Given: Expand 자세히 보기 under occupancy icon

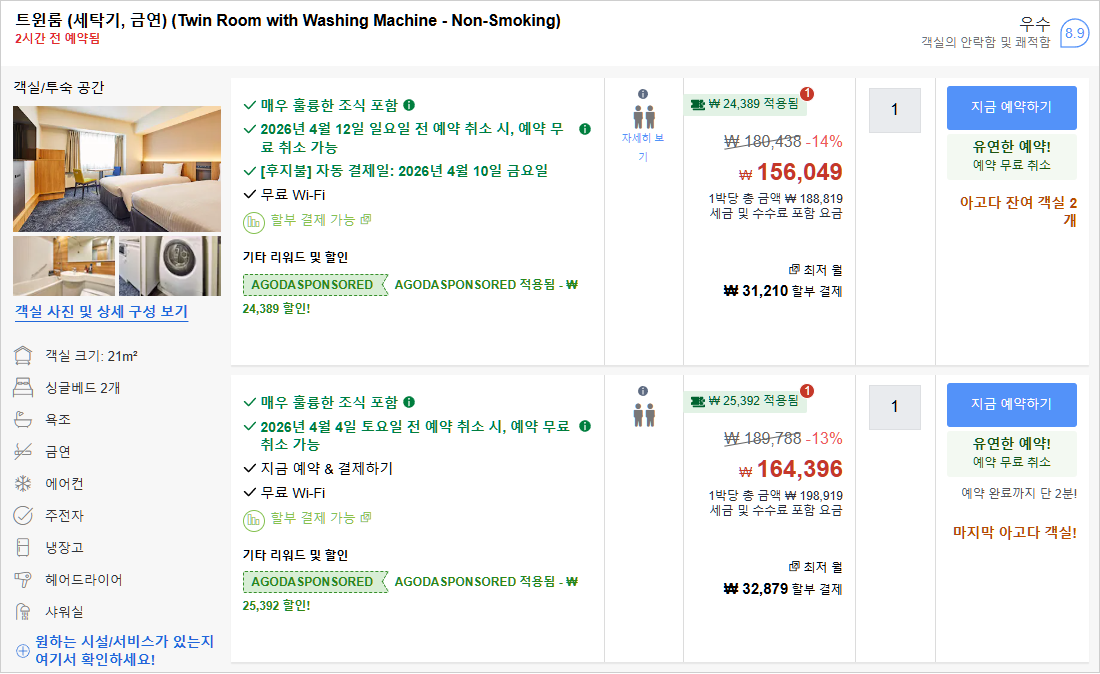Looking at the screenshot, I should click(643, 147).
